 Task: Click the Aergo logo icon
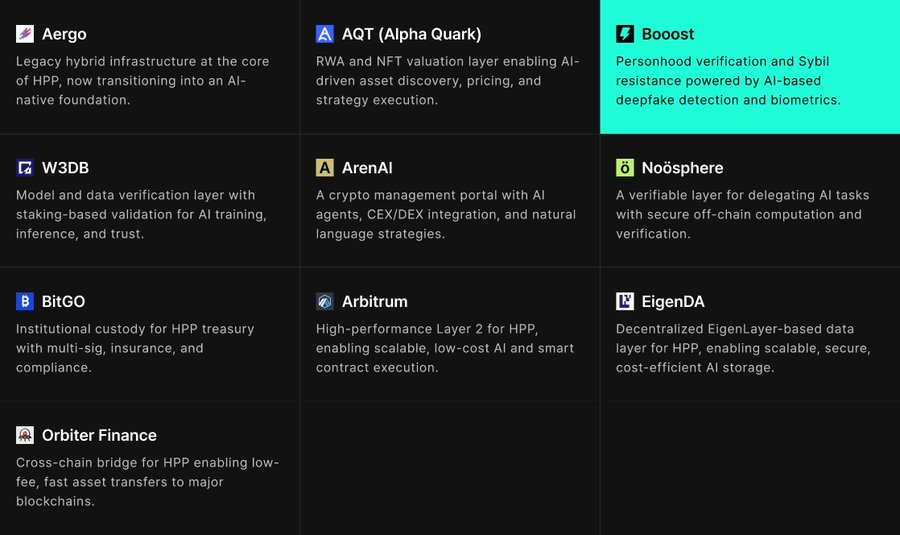pyautogui.click(x=25, y=34)
